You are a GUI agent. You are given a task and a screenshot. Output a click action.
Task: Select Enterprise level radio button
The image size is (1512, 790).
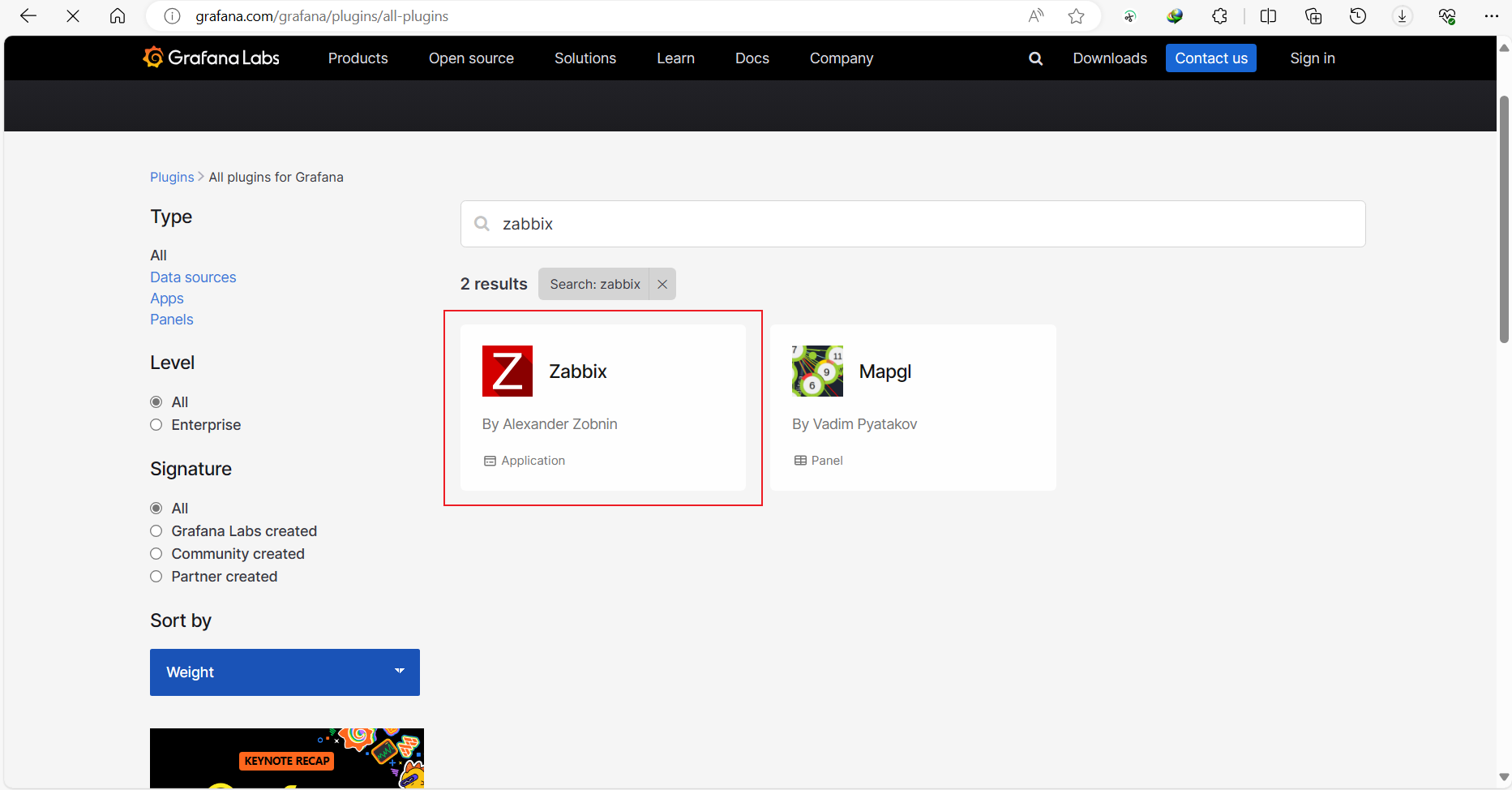pos(156,425)
